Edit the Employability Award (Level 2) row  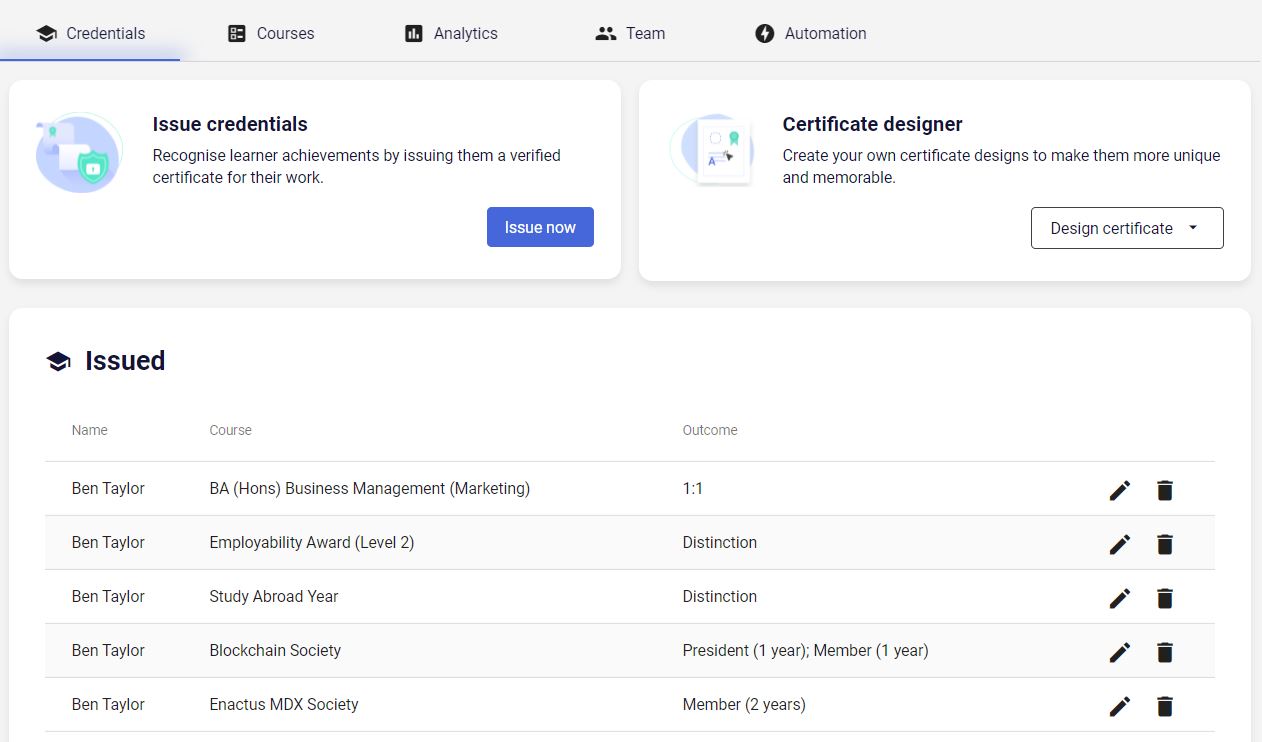click(x=1120, y=544)
